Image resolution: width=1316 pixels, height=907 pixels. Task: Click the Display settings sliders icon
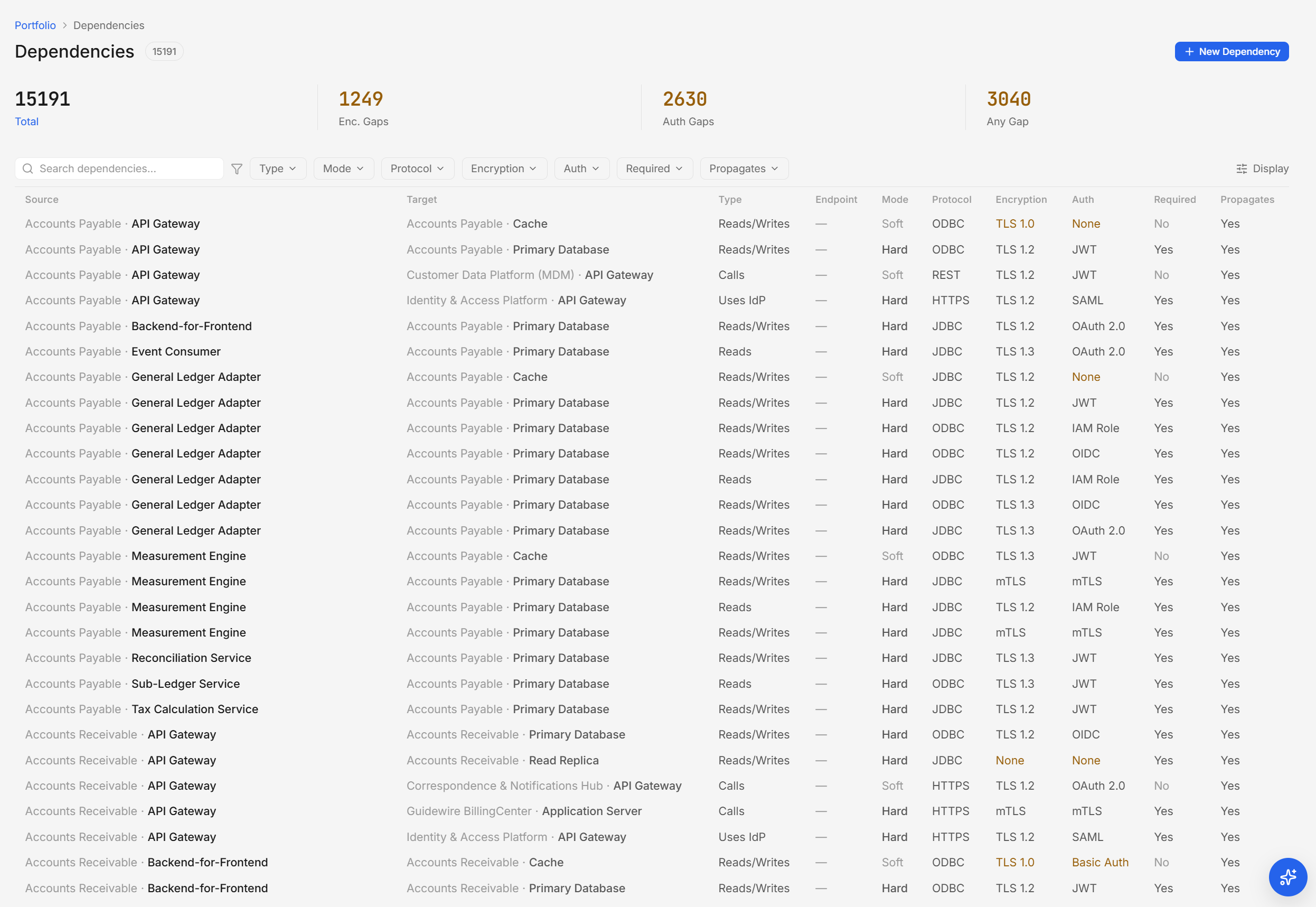pos(1242,169)
